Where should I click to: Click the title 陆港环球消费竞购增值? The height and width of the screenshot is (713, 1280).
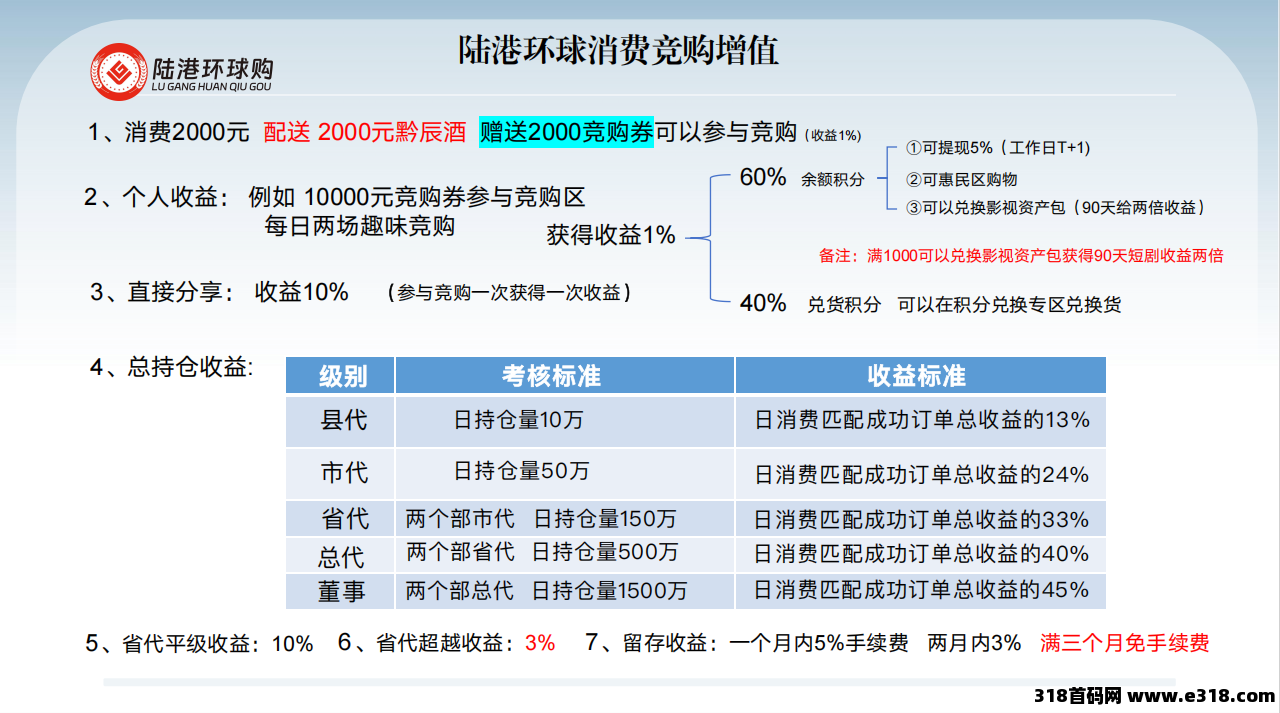pos(619,51)
